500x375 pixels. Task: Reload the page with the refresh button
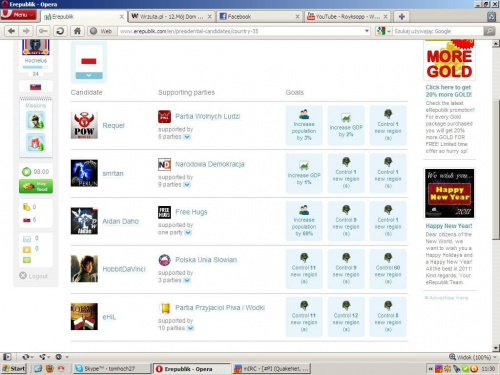(x=60, y=31)
